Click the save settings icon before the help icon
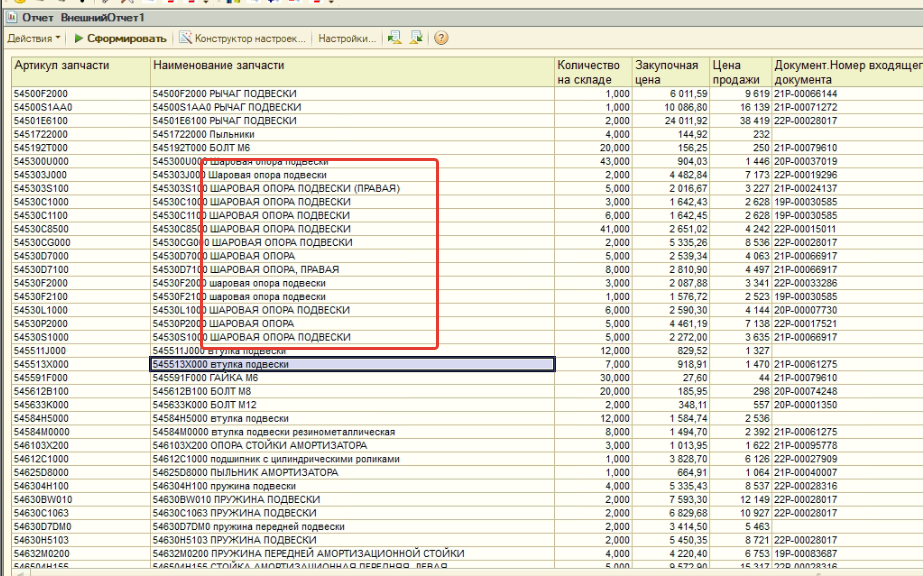 pyautogui.click(x=416, y=38)
